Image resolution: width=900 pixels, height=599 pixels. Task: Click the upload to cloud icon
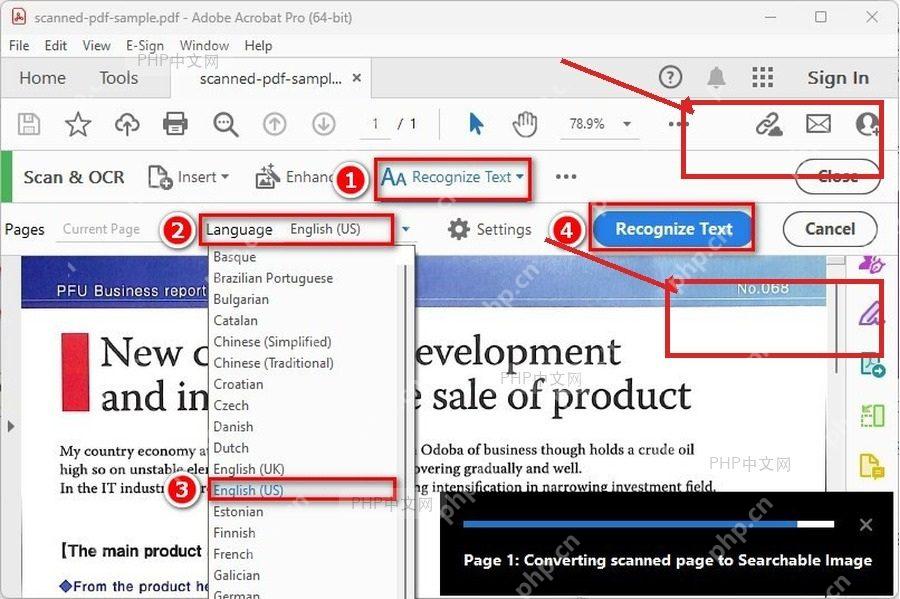pyautogui.click(x=127, y=124)
